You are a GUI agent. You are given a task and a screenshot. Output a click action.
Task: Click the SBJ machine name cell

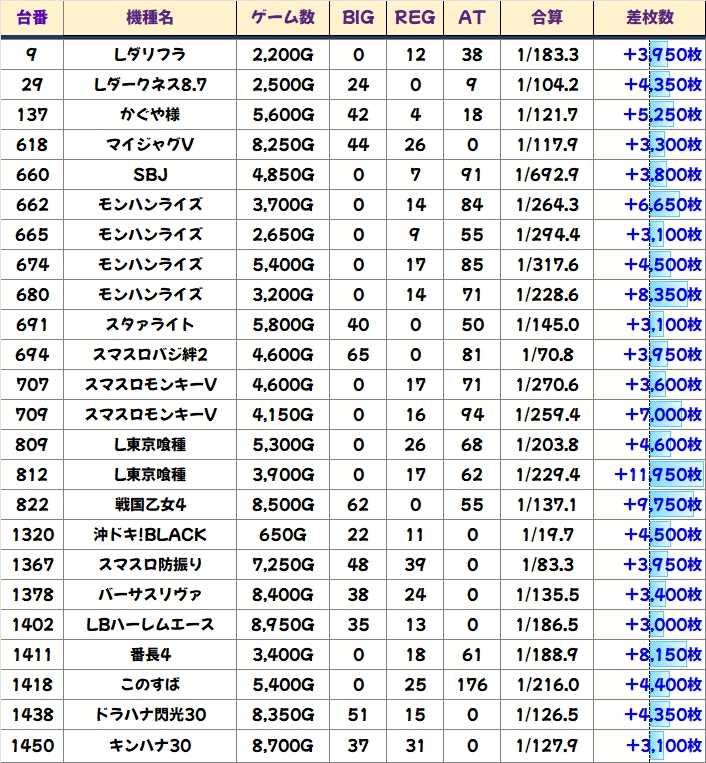point(150,175)
